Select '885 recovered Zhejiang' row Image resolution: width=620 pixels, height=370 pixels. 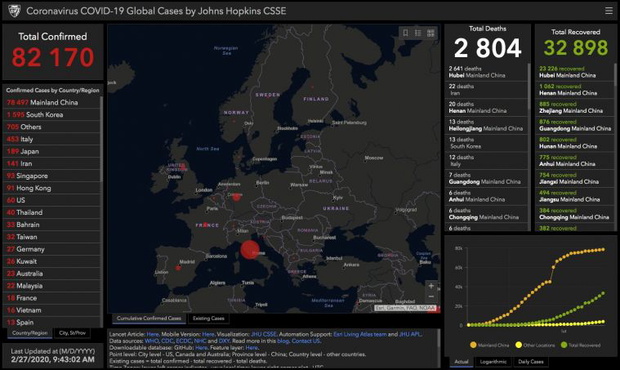tap(575, 108)
